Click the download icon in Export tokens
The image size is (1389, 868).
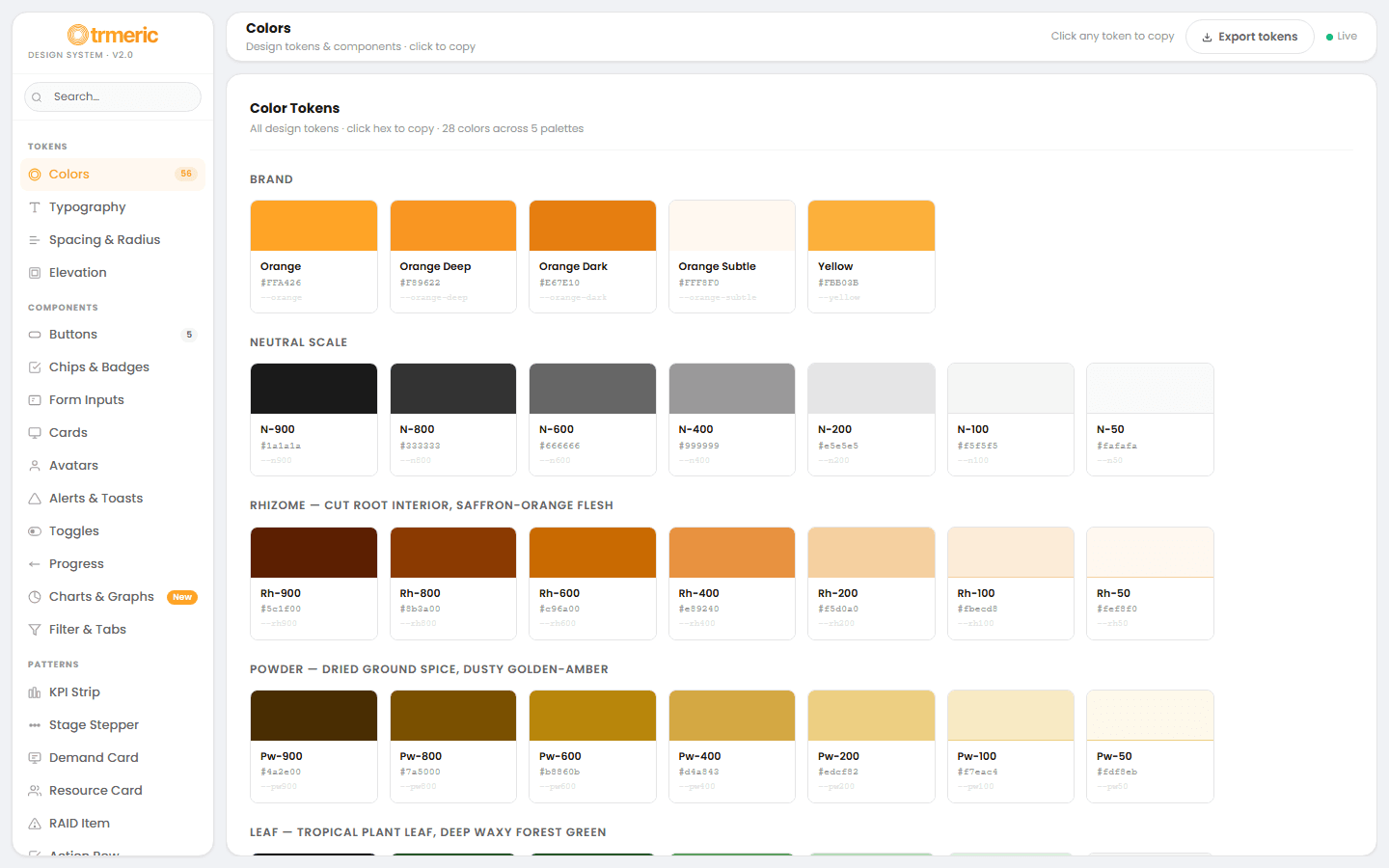pyautogui.click(x=1207, y=38)
